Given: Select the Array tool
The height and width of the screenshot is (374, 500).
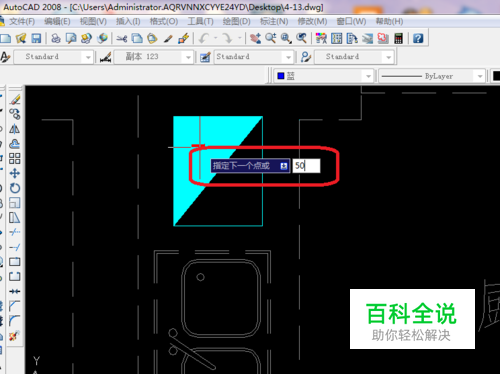Looking at the screenshot, I should click(15, 159).
